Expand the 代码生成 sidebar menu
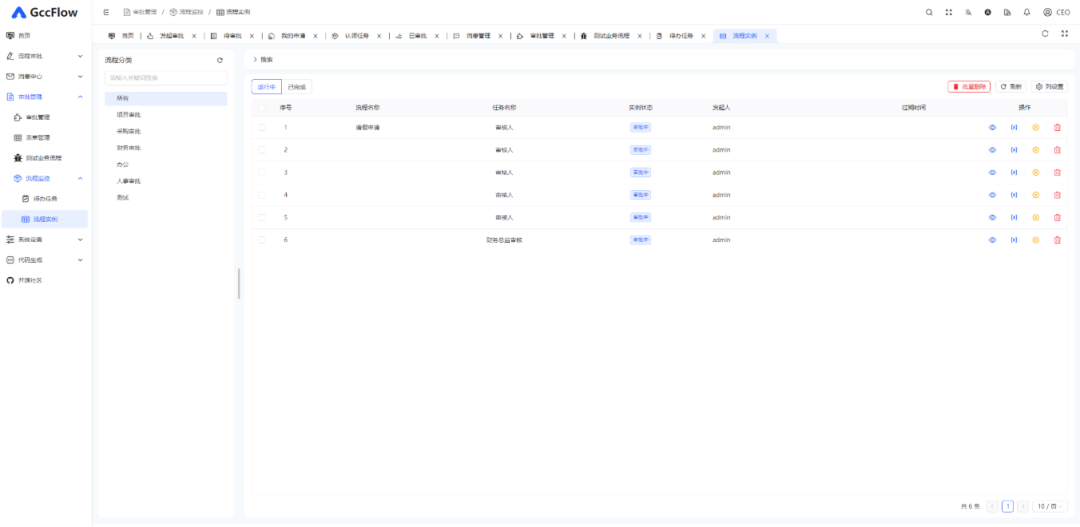 [x=45, y=260]
